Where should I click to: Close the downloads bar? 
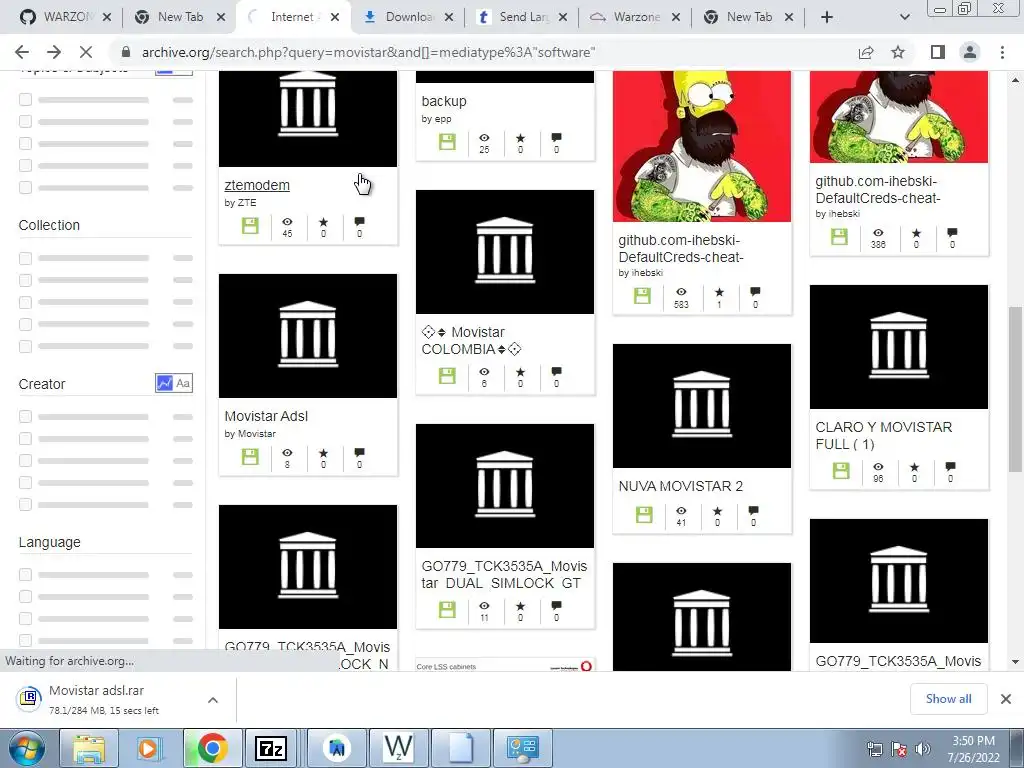(x=1006, y=699)
